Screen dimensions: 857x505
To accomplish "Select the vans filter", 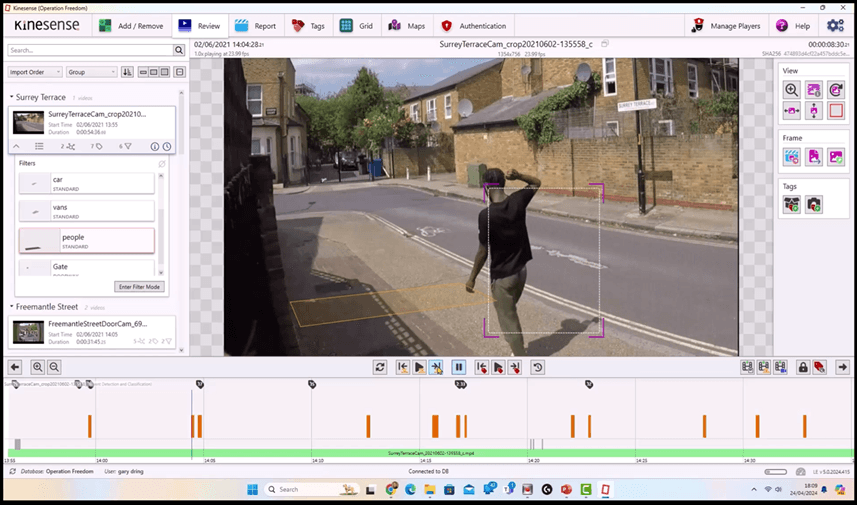I will (87, 212).
